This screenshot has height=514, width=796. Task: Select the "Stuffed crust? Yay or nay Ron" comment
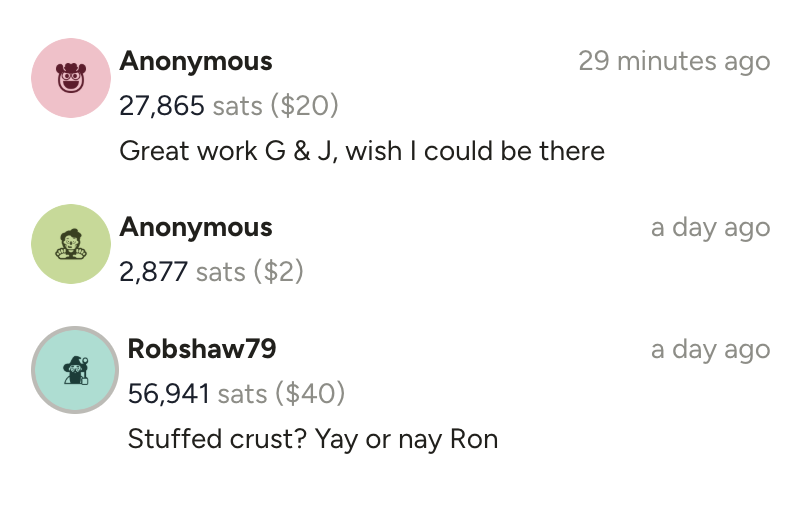(313, 438)
